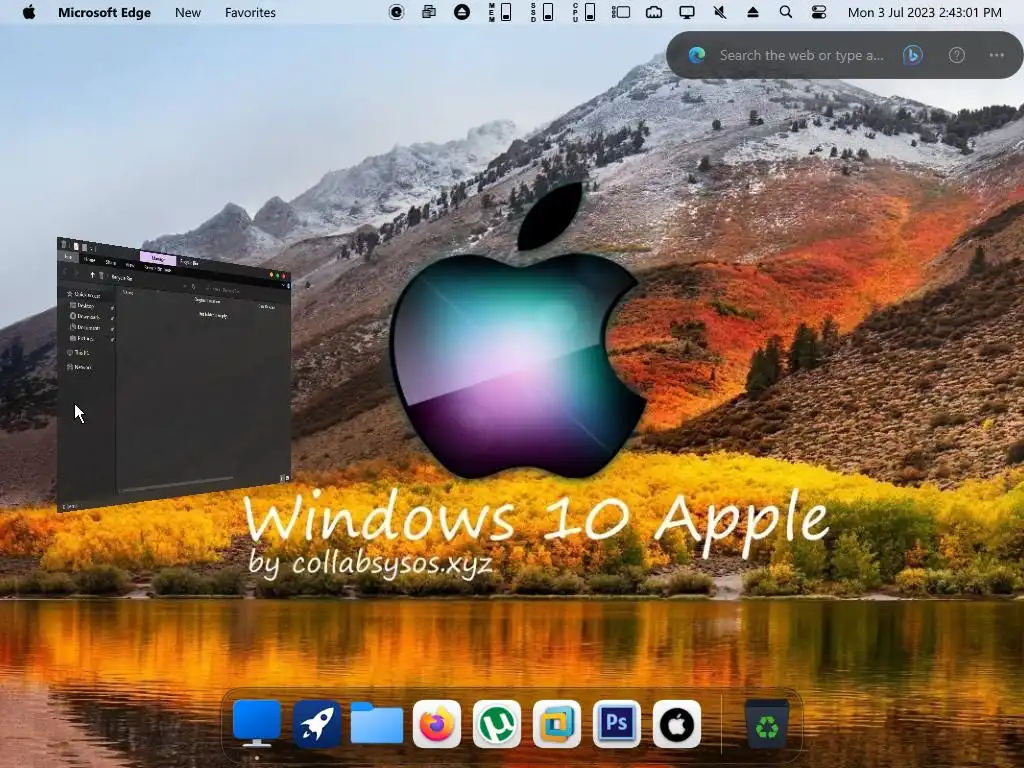Open the black Apple icon app in the dock
Screen dimensions: 1024x768
(x=677, y=724)
